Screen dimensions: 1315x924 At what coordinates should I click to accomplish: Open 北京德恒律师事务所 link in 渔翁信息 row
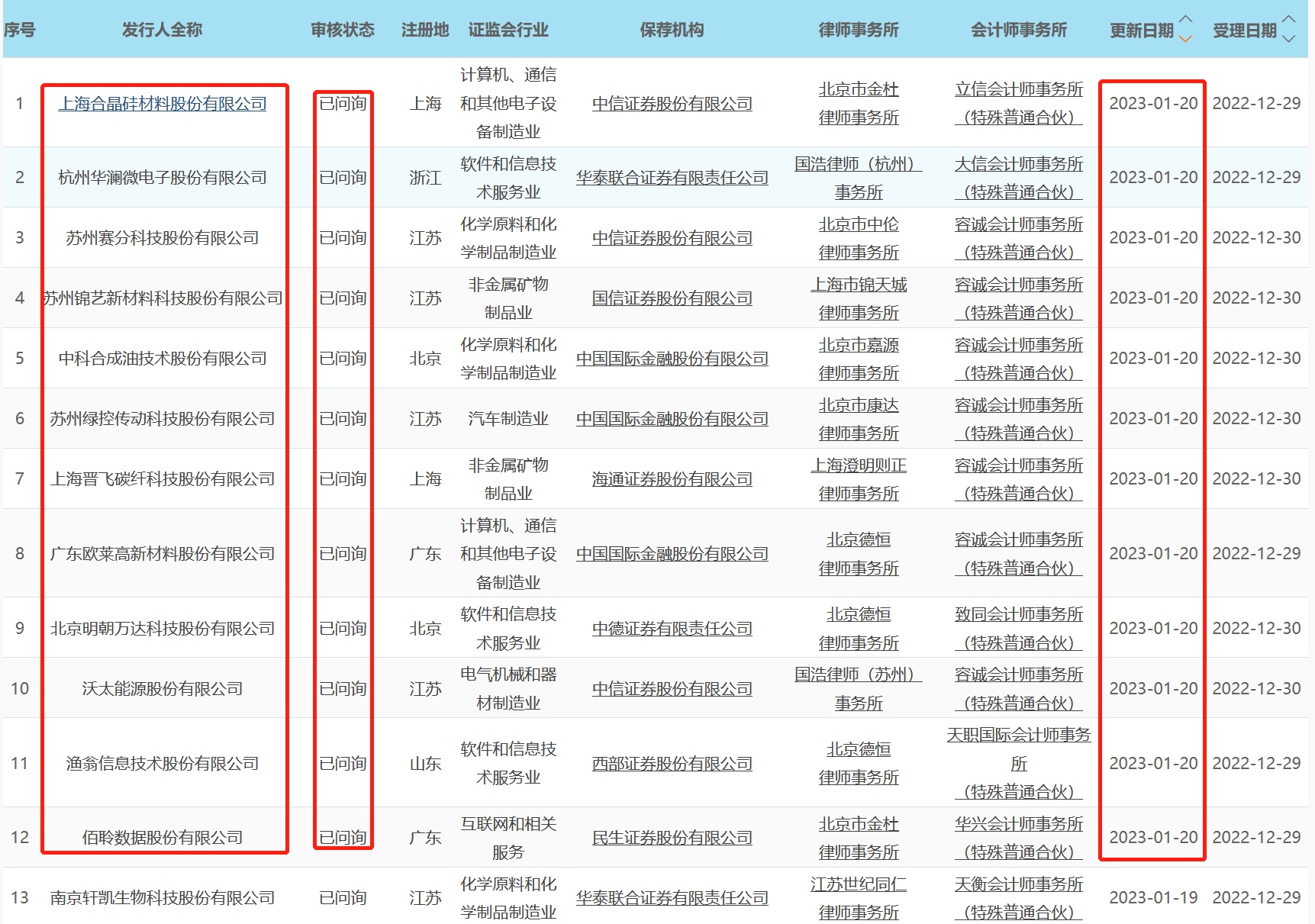tap(859, 764)
